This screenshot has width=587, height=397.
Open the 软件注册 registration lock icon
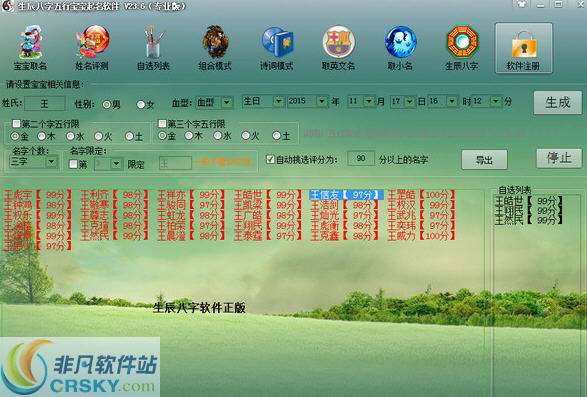tap(523, 48)
